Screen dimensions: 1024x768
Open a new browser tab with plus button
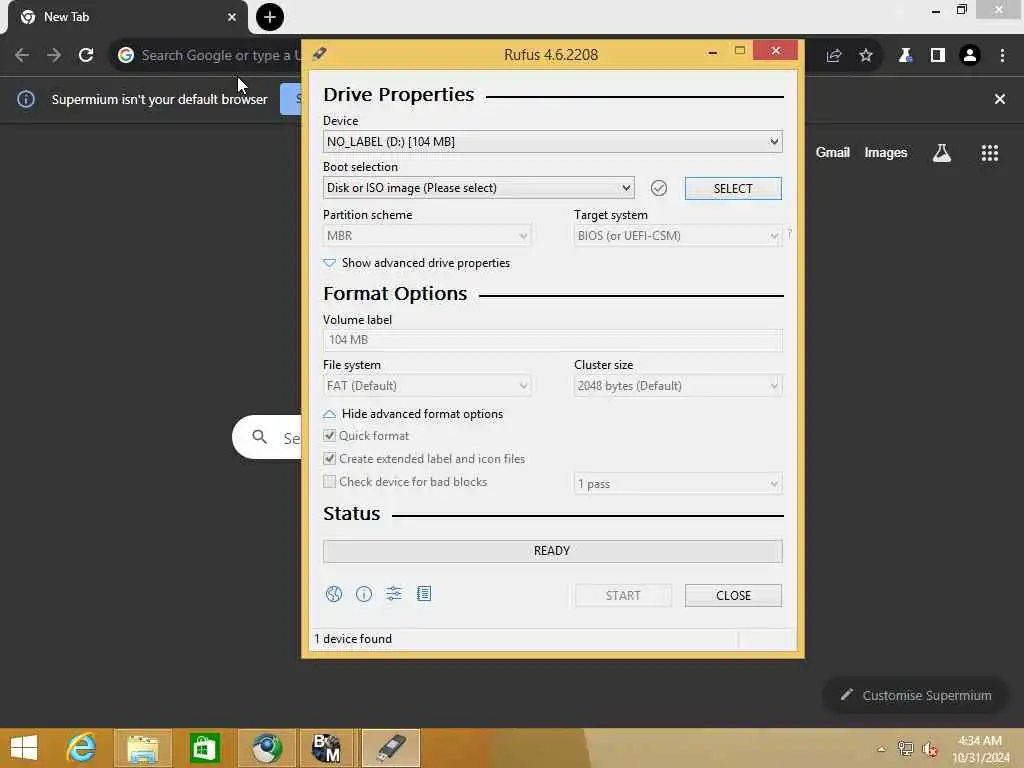point(270,17)
